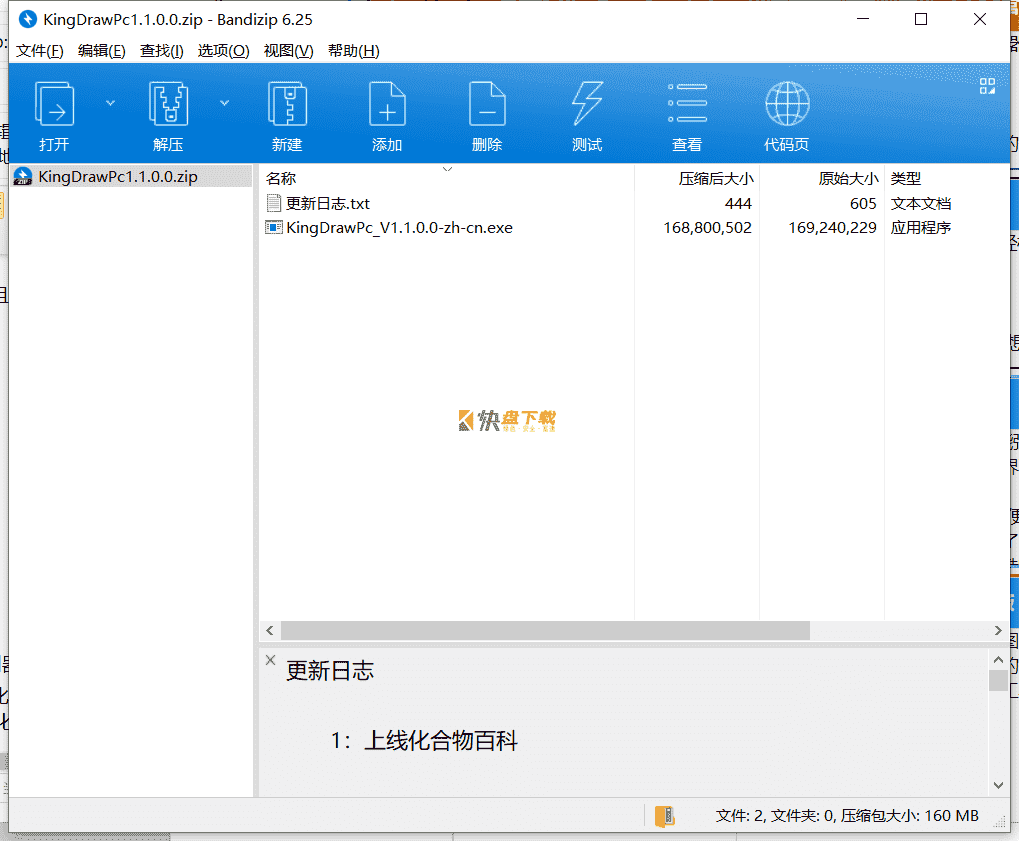The width and height of the screenshot is (1019, 841).
Task: Expand the dropdown arrow next to 打开
Action: 110,103
